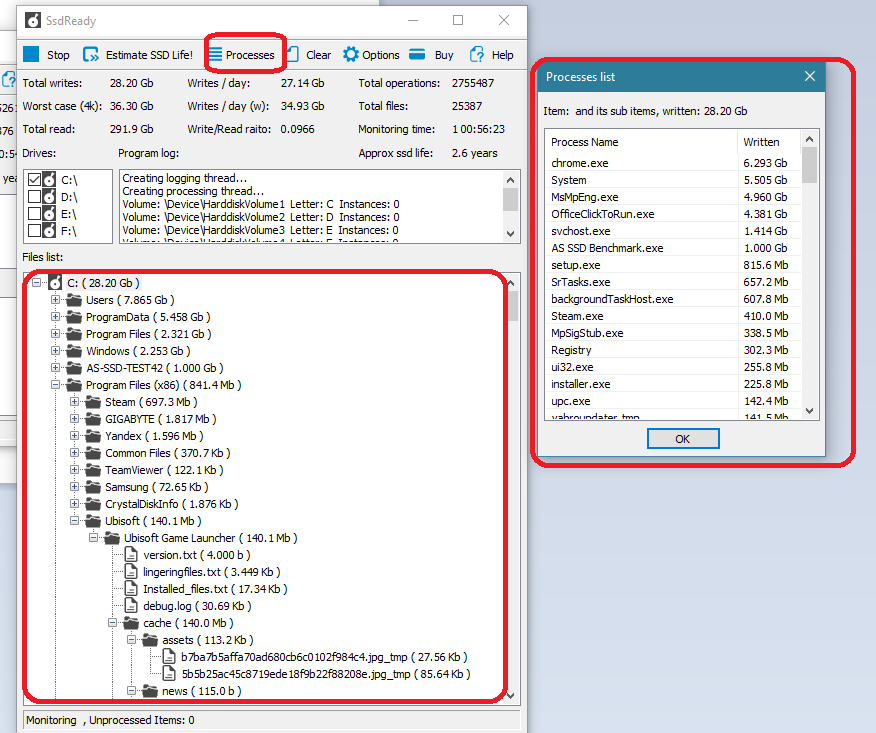This screenshot has width=876, height=733.
Task: Click the files list scroll down arrow
Action: [510, 696]
